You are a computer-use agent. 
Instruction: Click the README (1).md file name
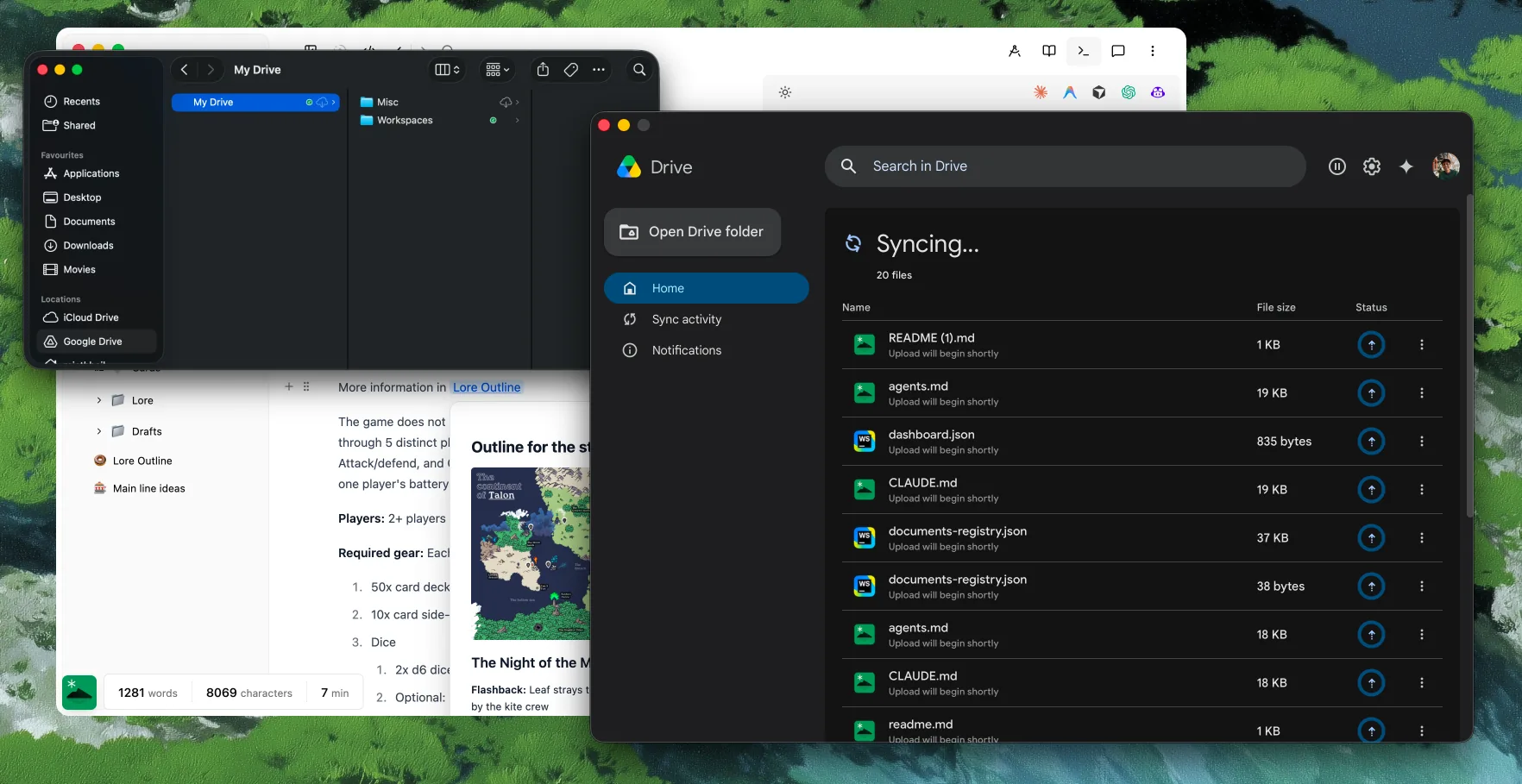click(931, 338)
